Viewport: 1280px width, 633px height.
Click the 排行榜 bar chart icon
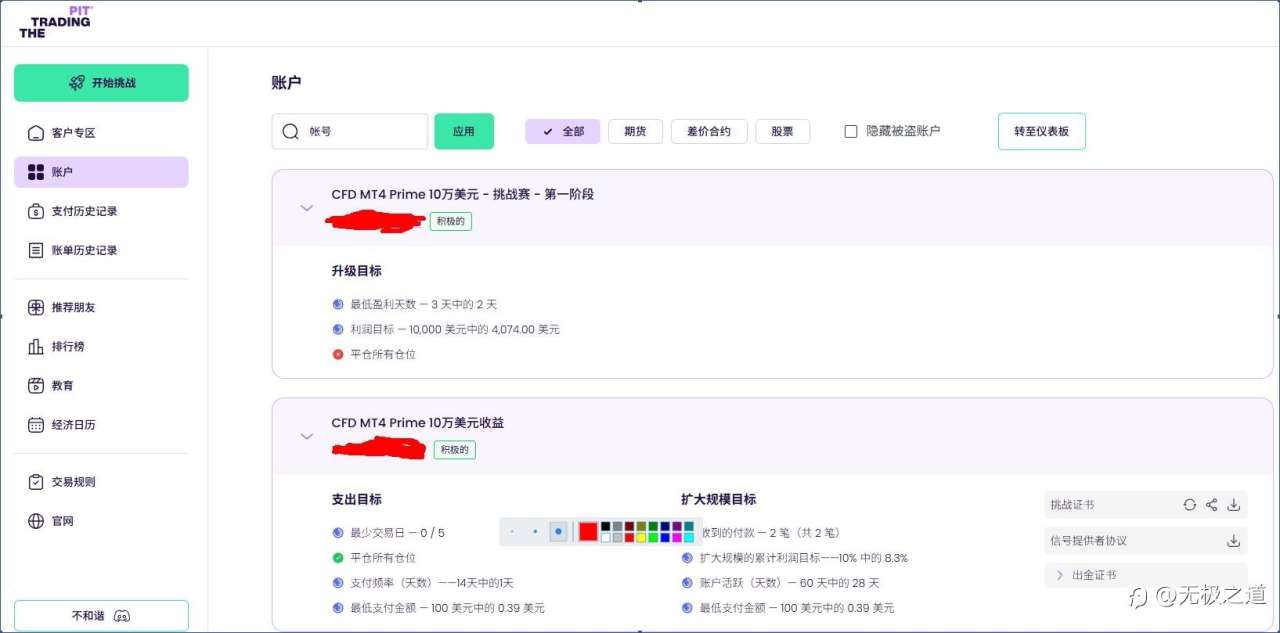pos(36,347)
